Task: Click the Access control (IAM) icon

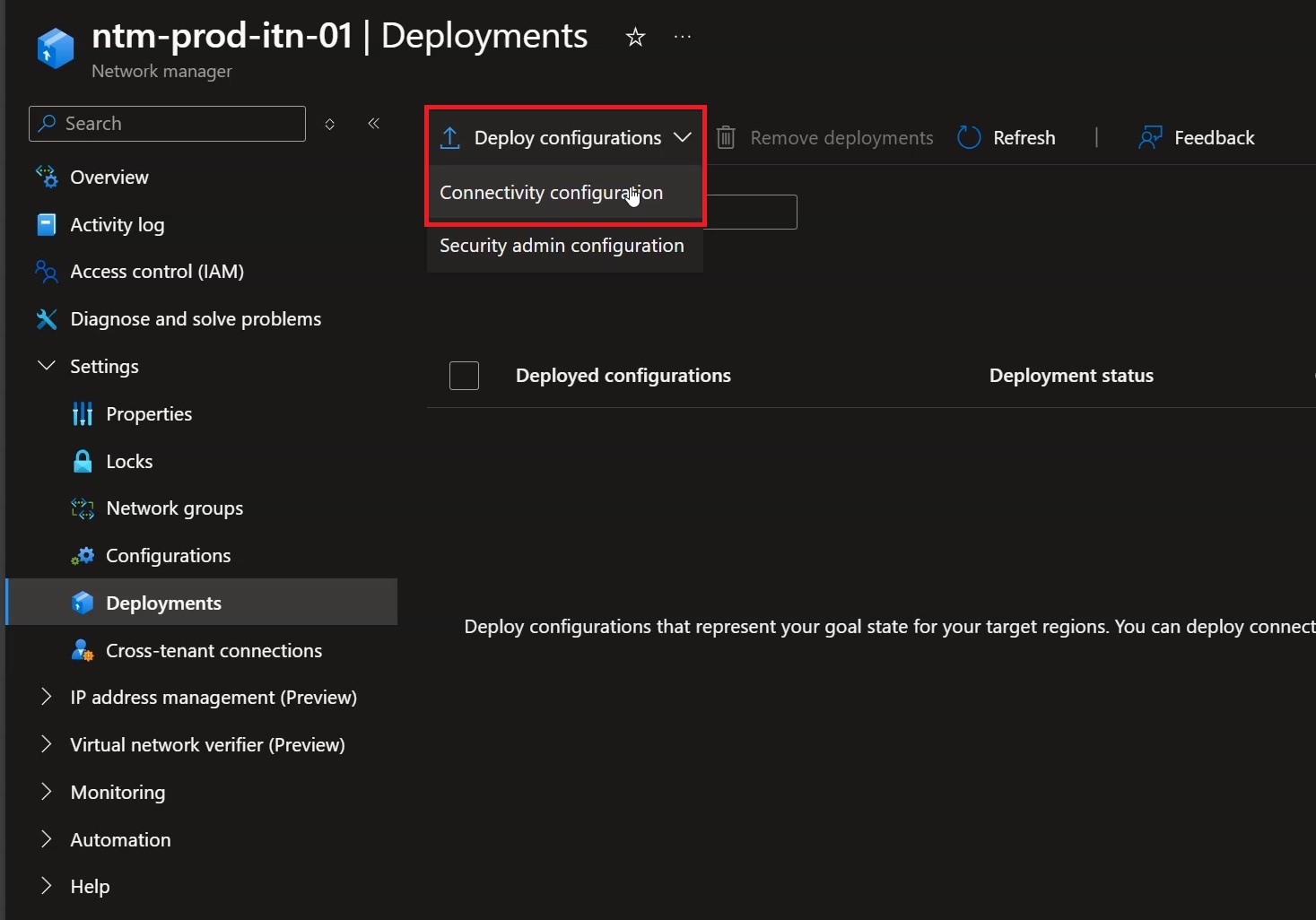Action: point(47,271)
